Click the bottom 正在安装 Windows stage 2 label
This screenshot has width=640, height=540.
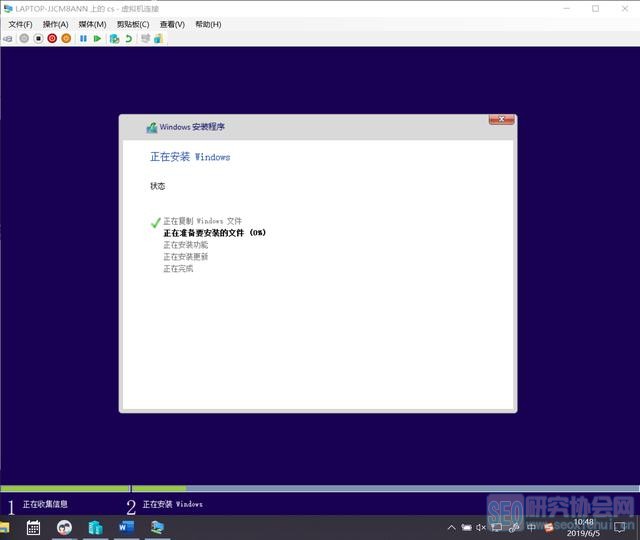(173, 504)
